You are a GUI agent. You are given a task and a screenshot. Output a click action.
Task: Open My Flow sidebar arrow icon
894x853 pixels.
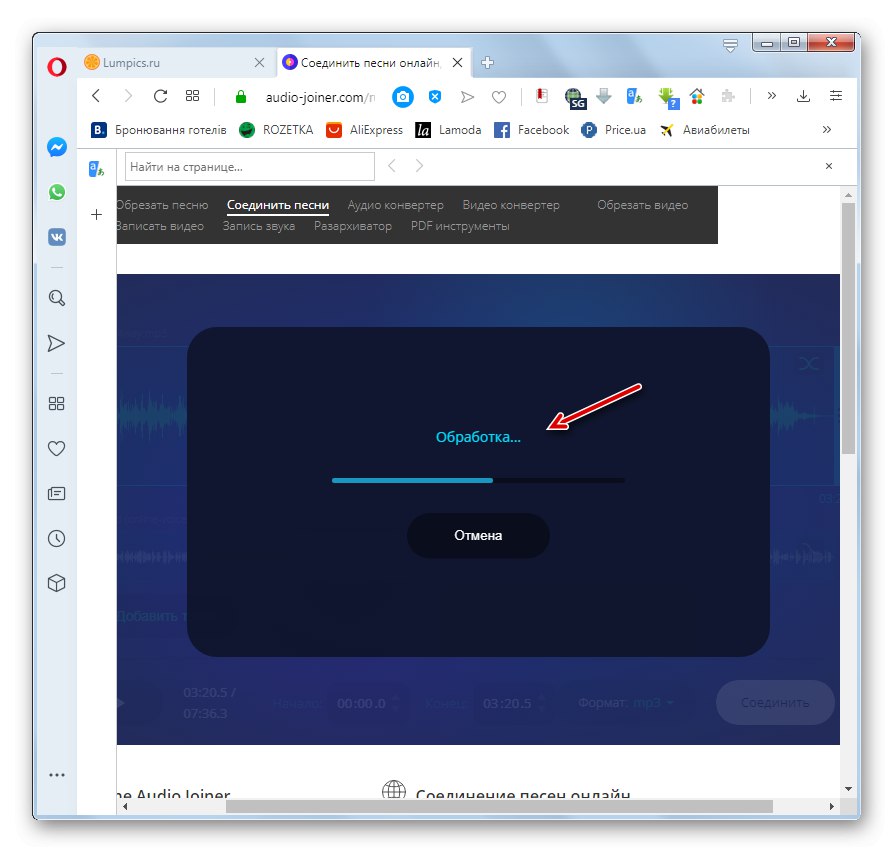(56, 343)
